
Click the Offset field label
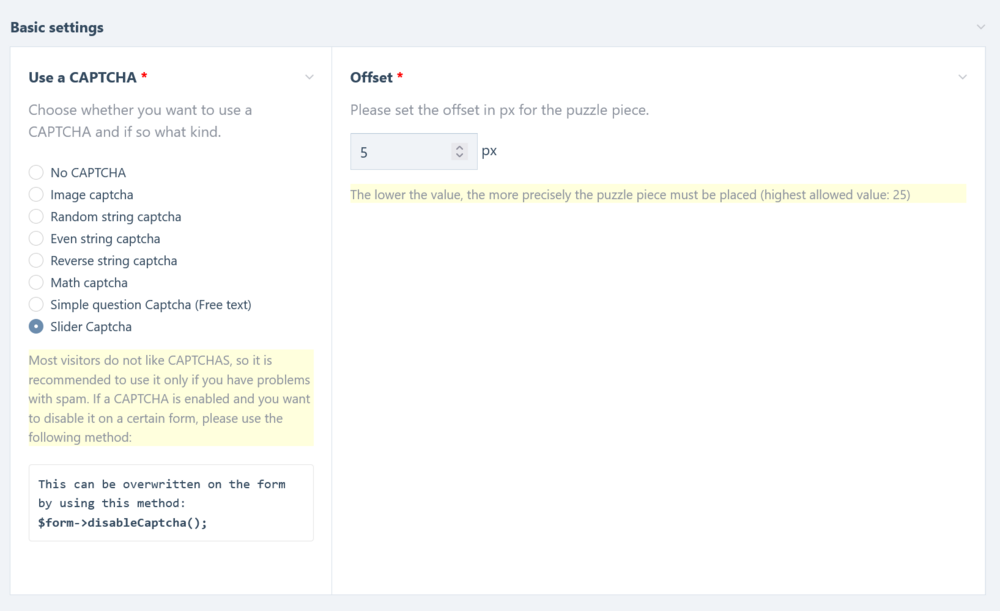[x=371, y=77]
